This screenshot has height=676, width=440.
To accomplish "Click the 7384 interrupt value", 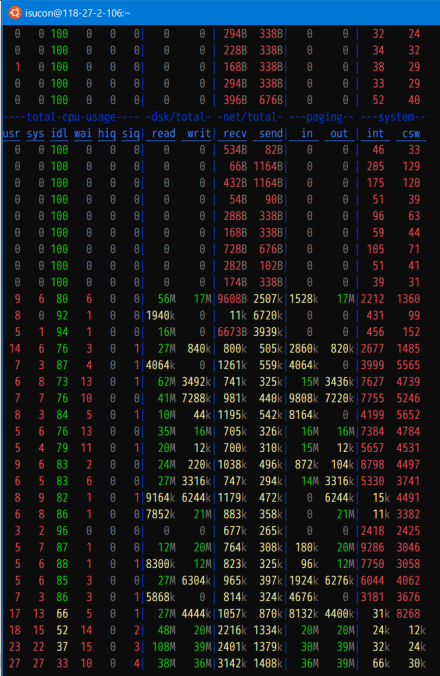I will point(372,432).
